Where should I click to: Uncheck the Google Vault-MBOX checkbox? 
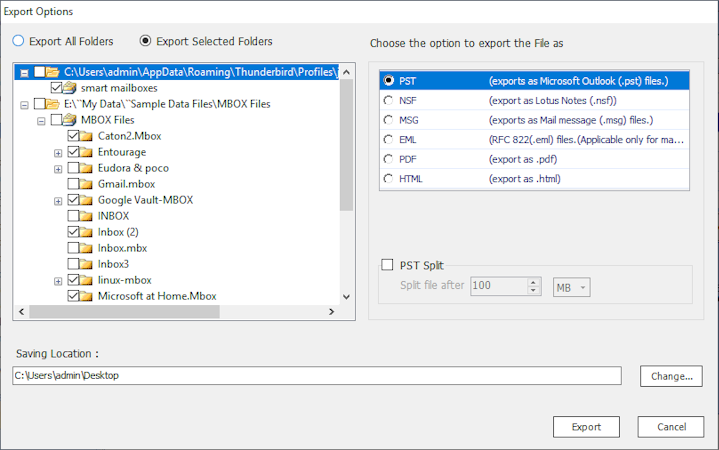click(x=73, y=200)
